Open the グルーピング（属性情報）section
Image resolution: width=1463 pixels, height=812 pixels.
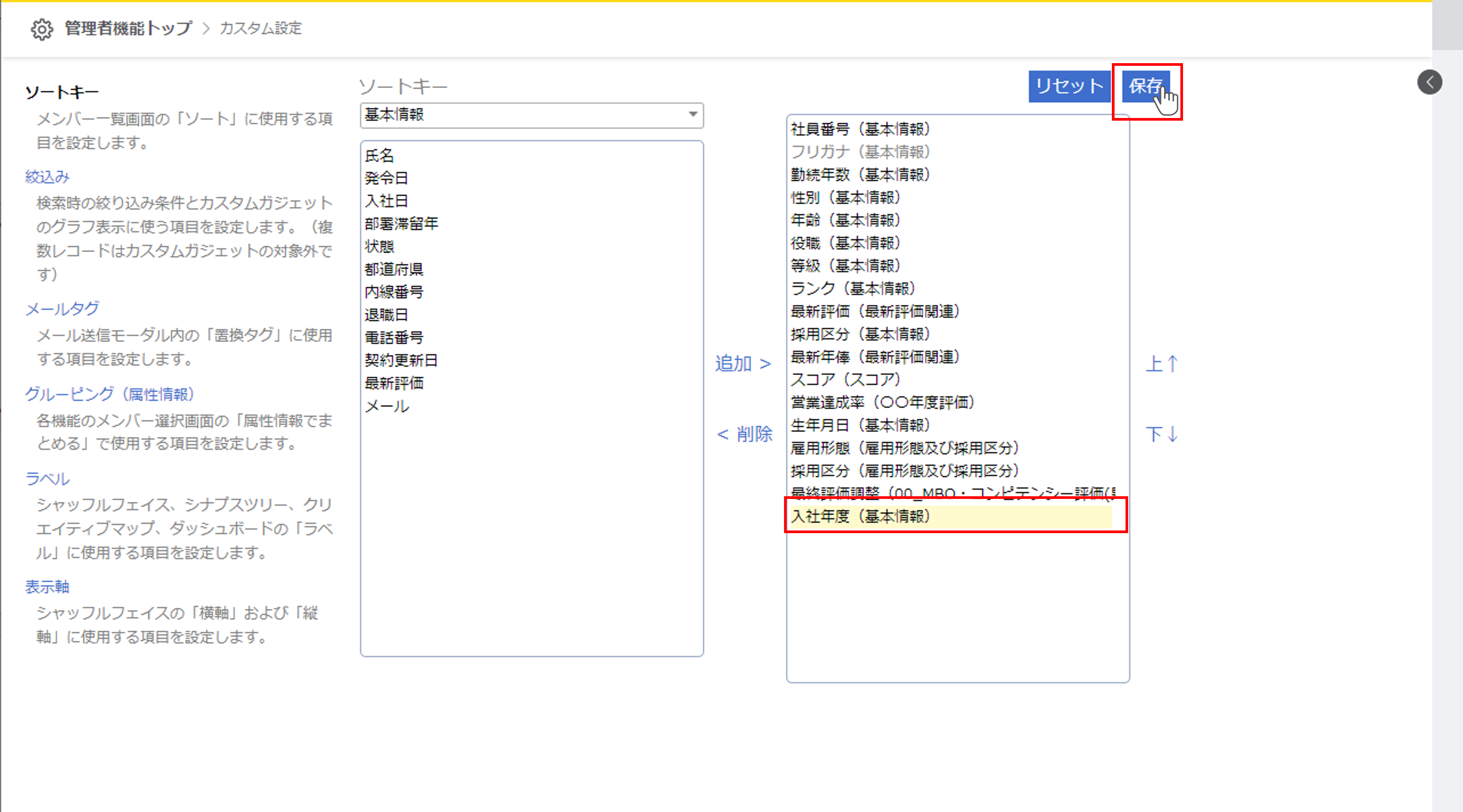point(110,394)
